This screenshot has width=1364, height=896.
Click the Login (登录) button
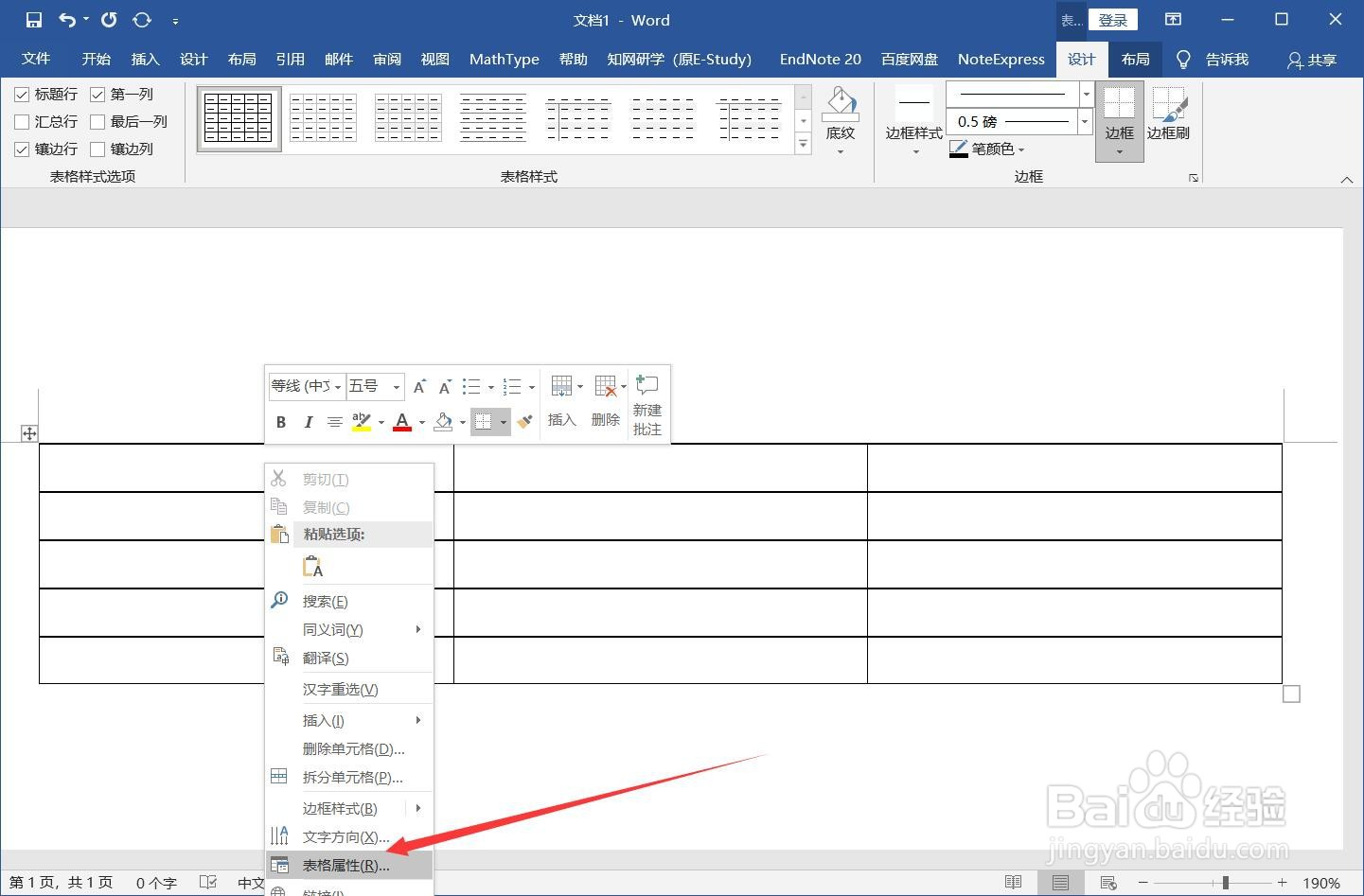(1112, 20)
